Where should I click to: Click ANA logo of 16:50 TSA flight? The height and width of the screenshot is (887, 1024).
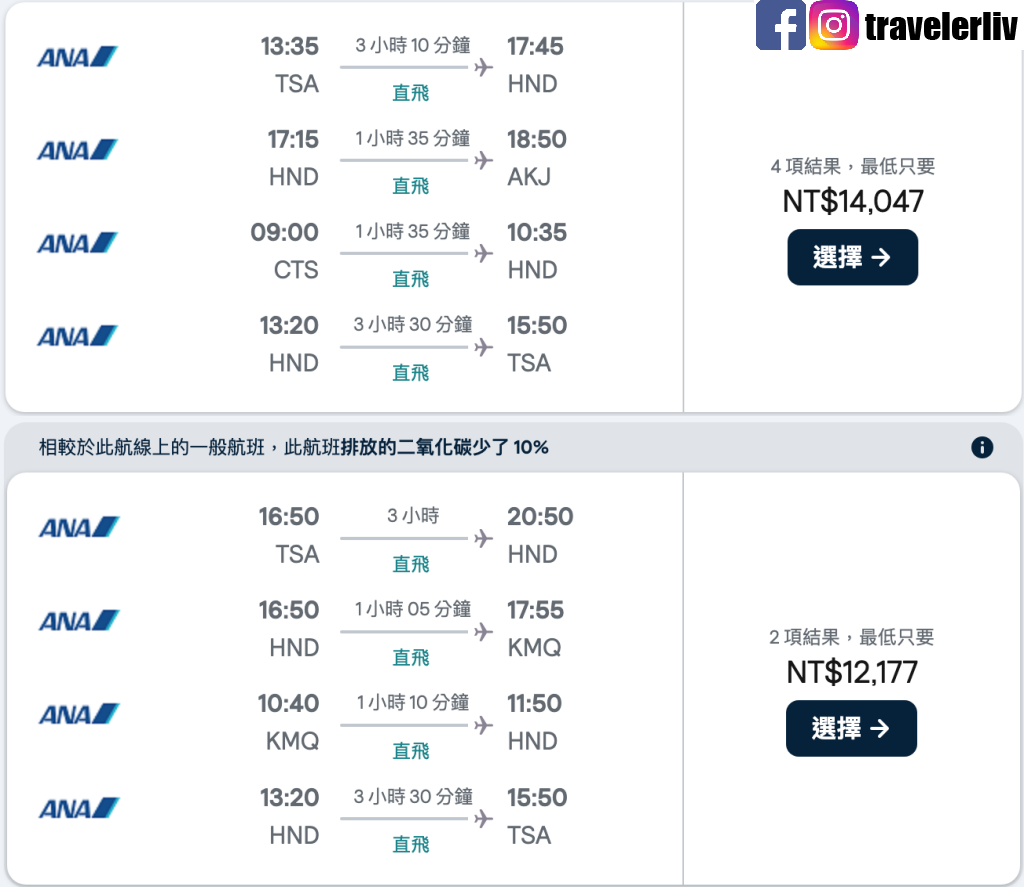[x=79, y=527]
